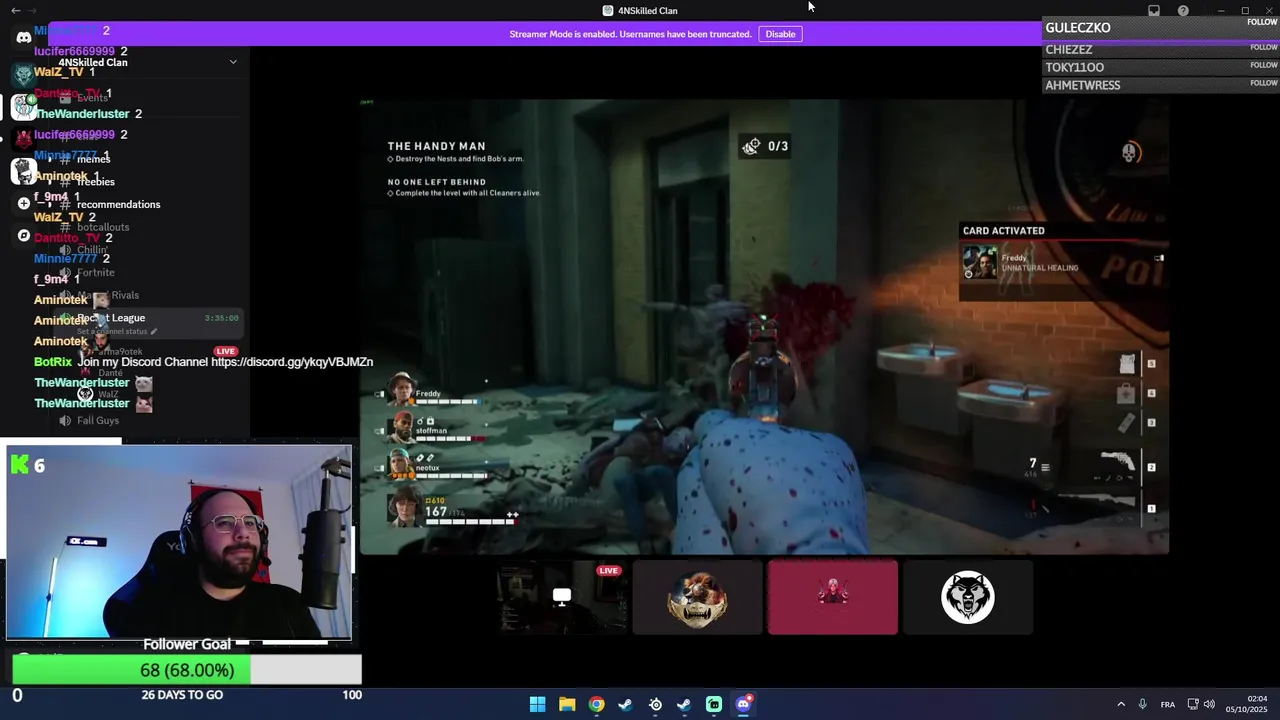Open SteelSeries app from the taskbar
The image size is (1280, 720).
point(655,704)
